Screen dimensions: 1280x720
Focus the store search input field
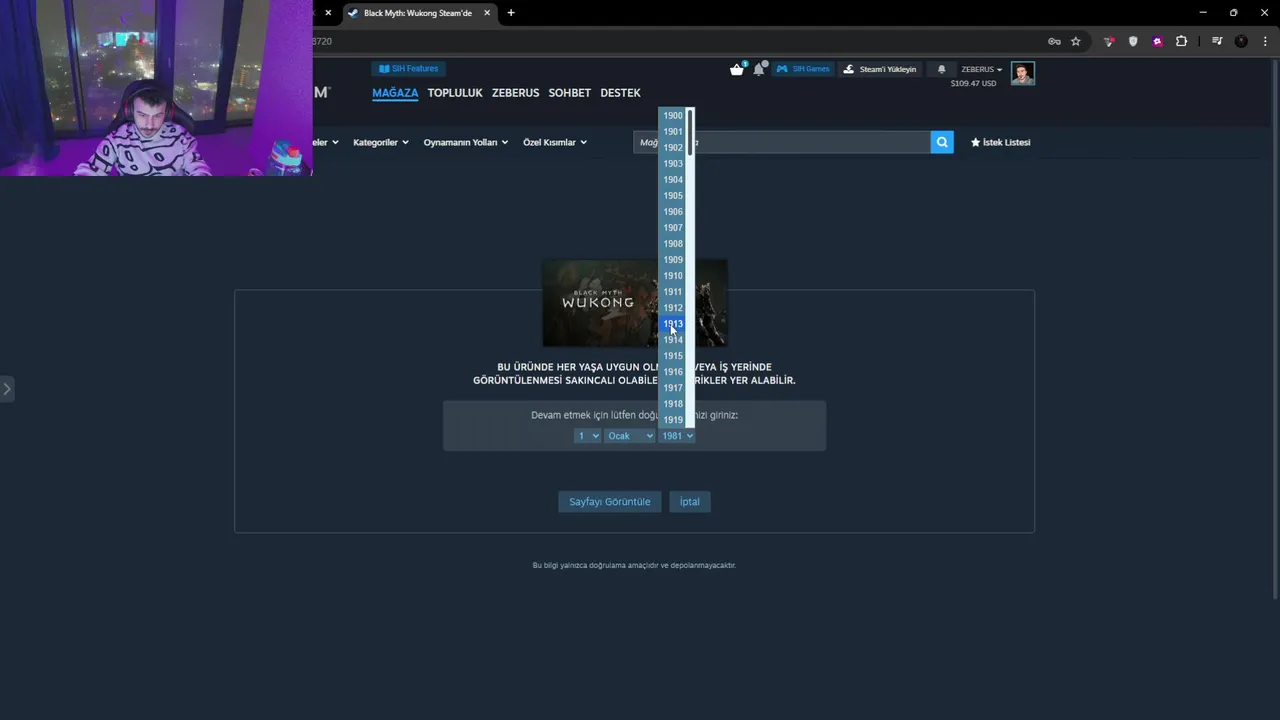tap(782, 142)
